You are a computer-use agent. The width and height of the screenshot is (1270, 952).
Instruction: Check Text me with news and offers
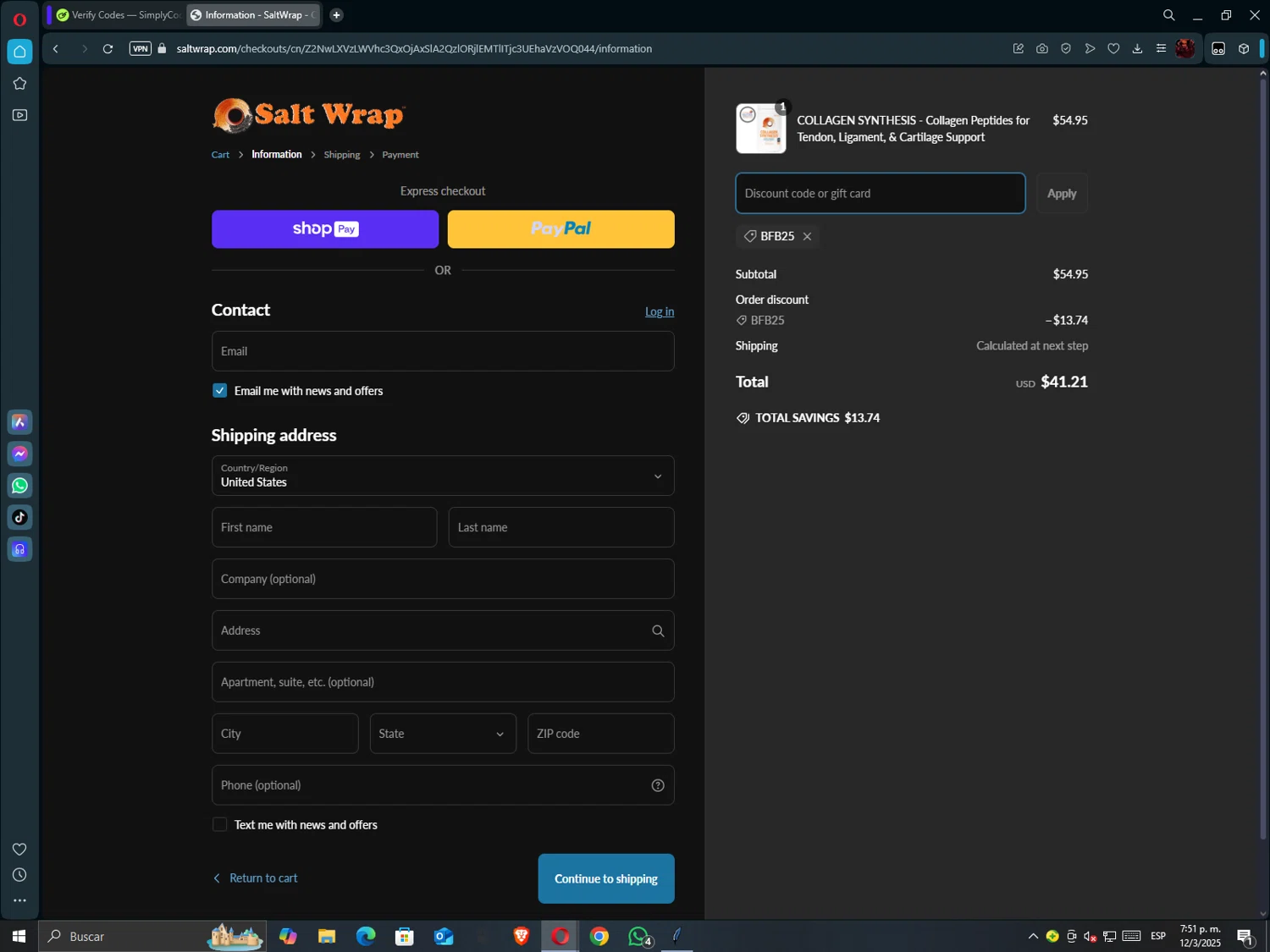click(220, 825)
